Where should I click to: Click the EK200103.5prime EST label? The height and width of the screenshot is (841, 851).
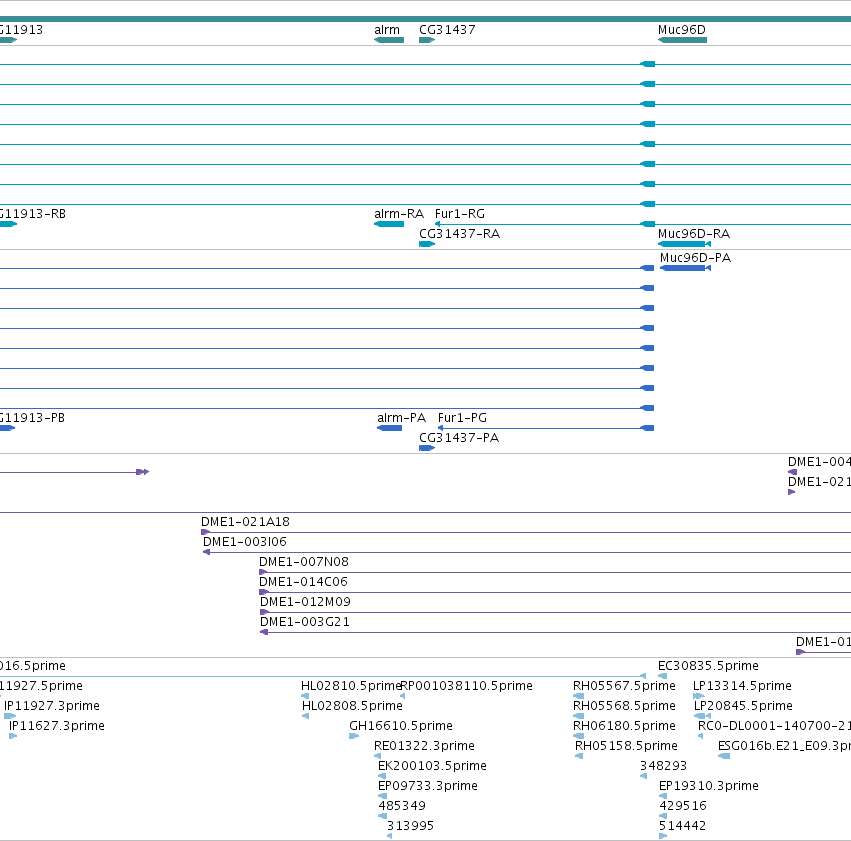432,767
